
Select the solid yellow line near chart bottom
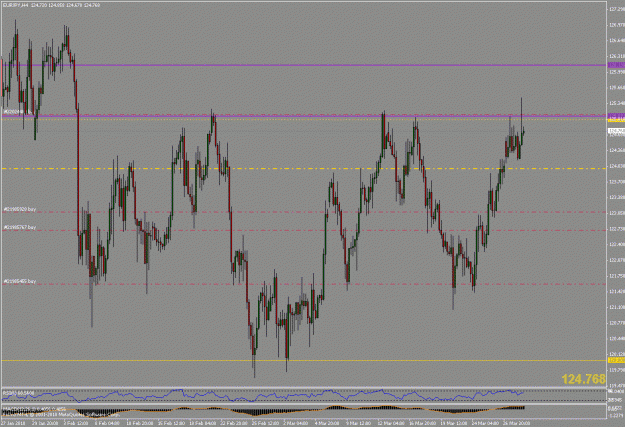[304, 360]
